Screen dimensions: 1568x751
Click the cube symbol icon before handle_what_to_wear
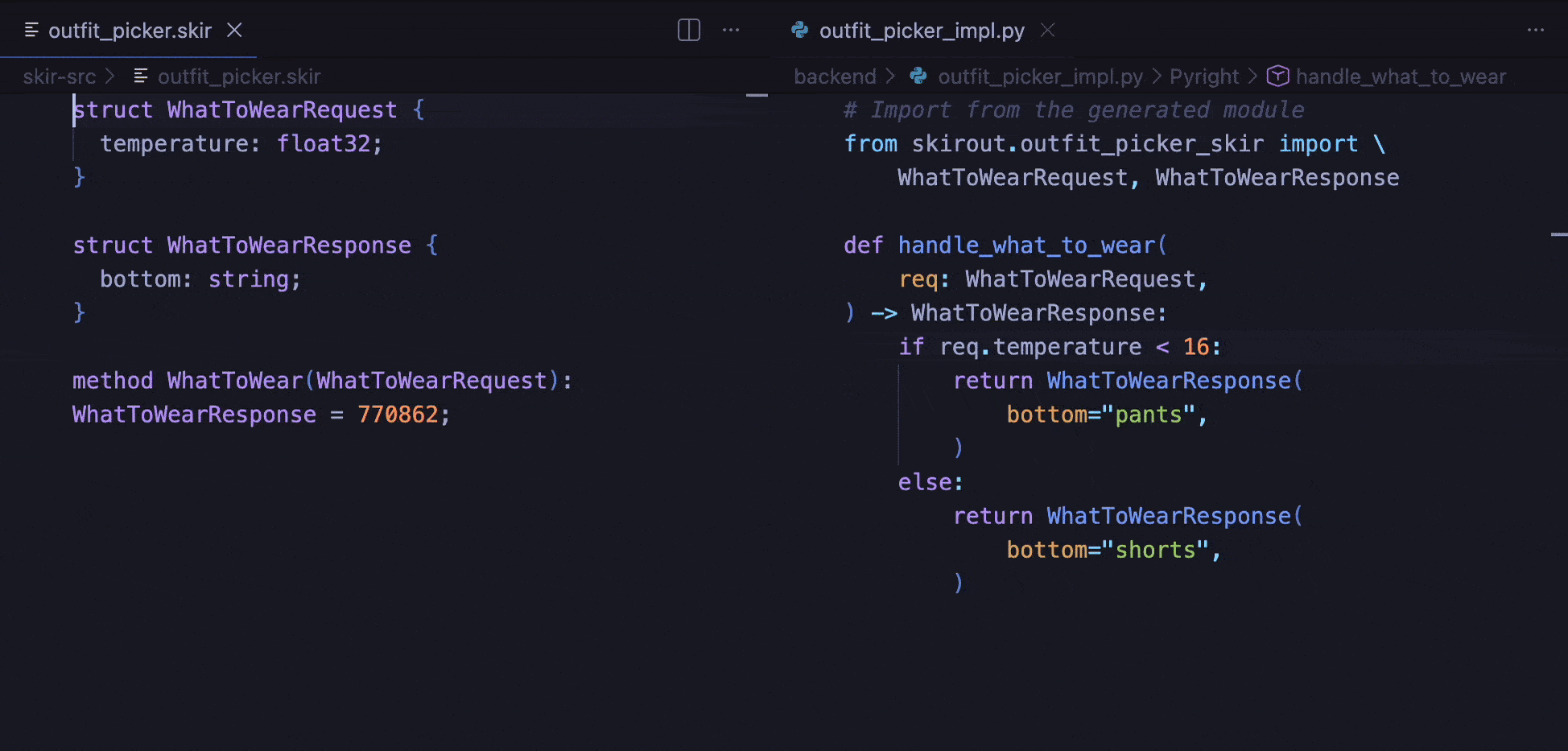(x=1278, y=75)
